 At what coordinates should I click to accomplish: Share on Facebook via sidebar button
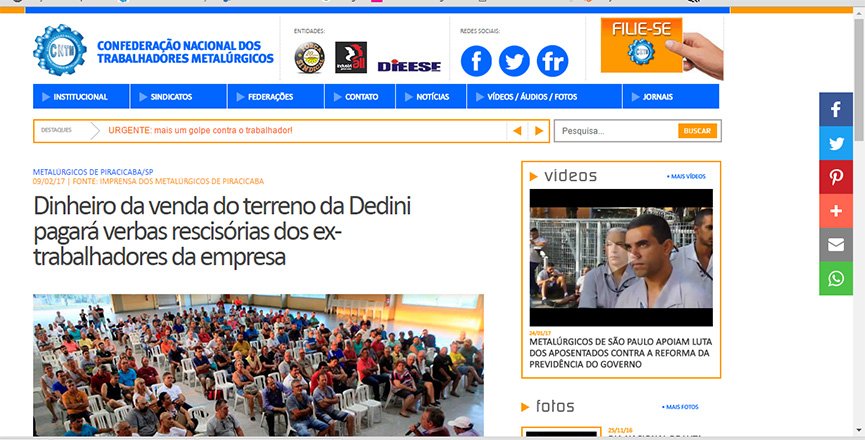click(836, 109)
